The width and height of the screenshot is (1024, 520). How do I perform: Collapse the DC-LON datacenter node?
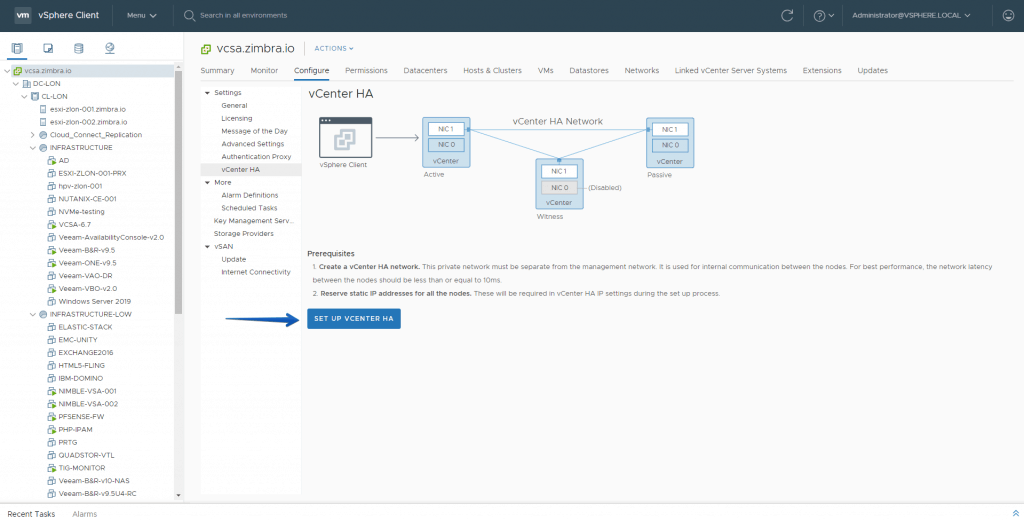coord(16,84)
